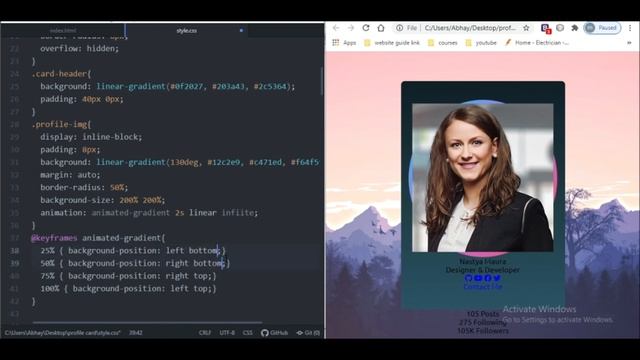Open the Extensions puzzle-piece menu

(x=575, y=28)
